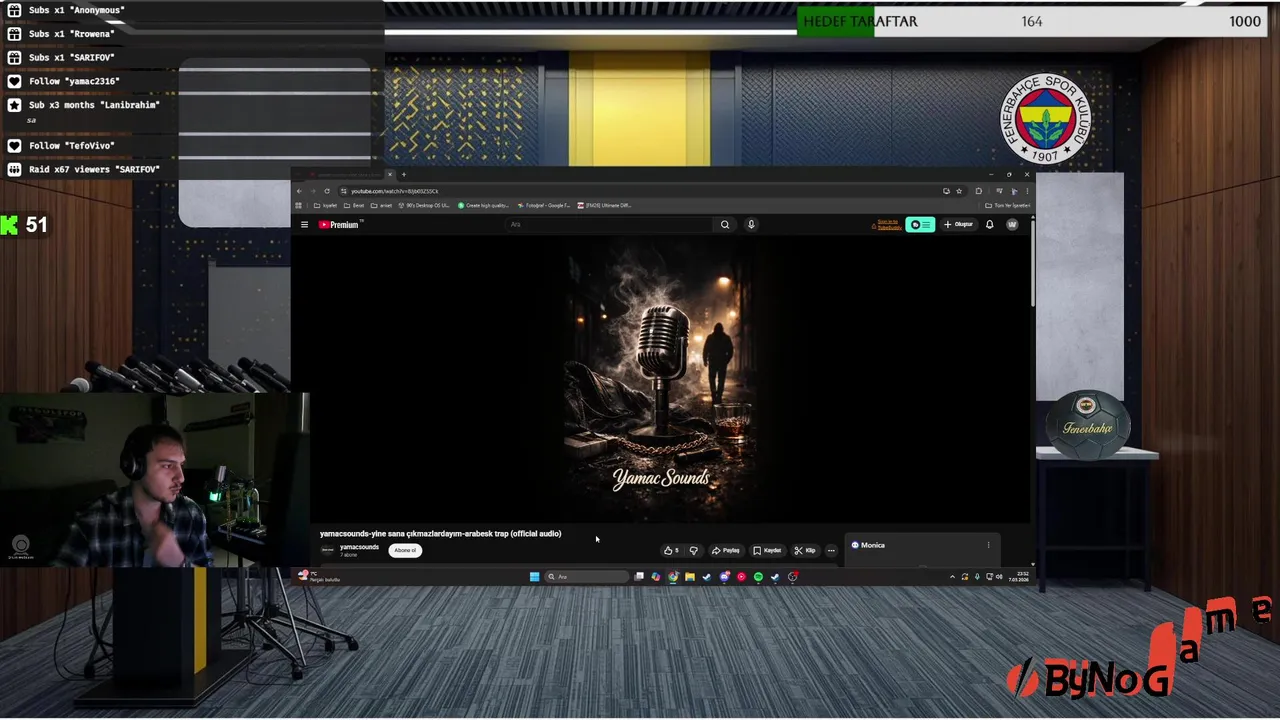This screenshot has height=720, width=1280.
Task: Open the Create high quality bookmark
Action: click(483, 205)
